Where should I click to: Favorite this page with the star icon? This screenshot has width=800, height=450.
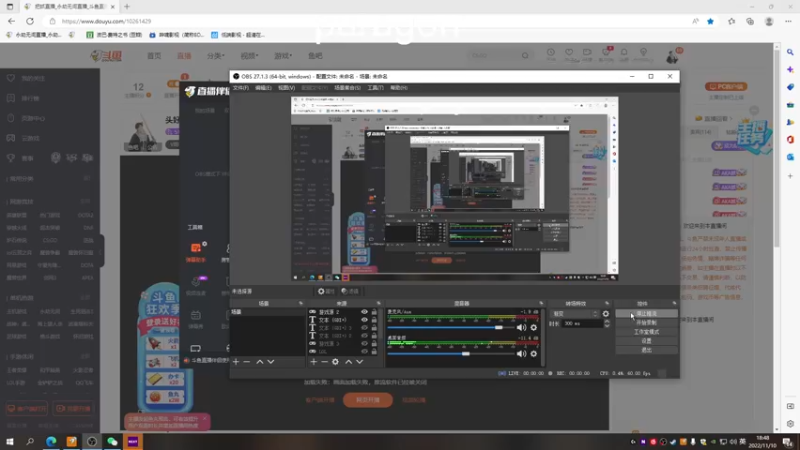pos(710,21)
